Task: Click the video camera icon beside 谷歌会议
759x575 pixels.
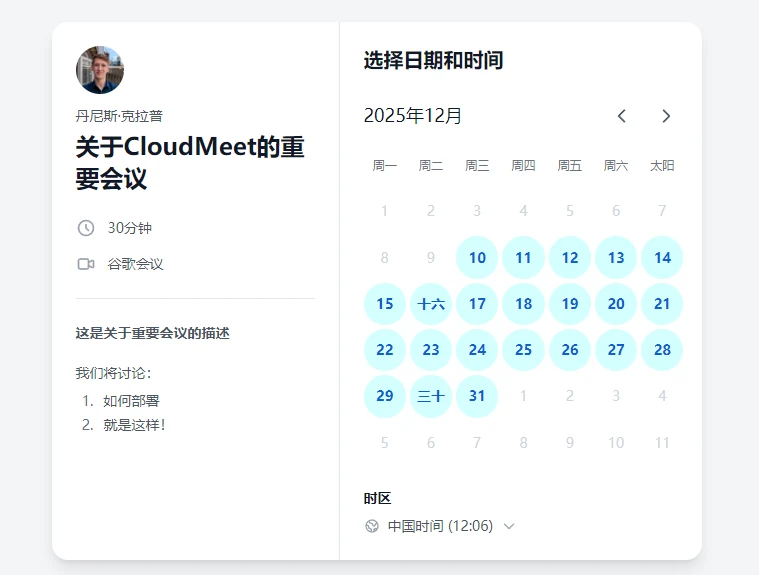Action: pyautogui.click(x=86, y=264)
